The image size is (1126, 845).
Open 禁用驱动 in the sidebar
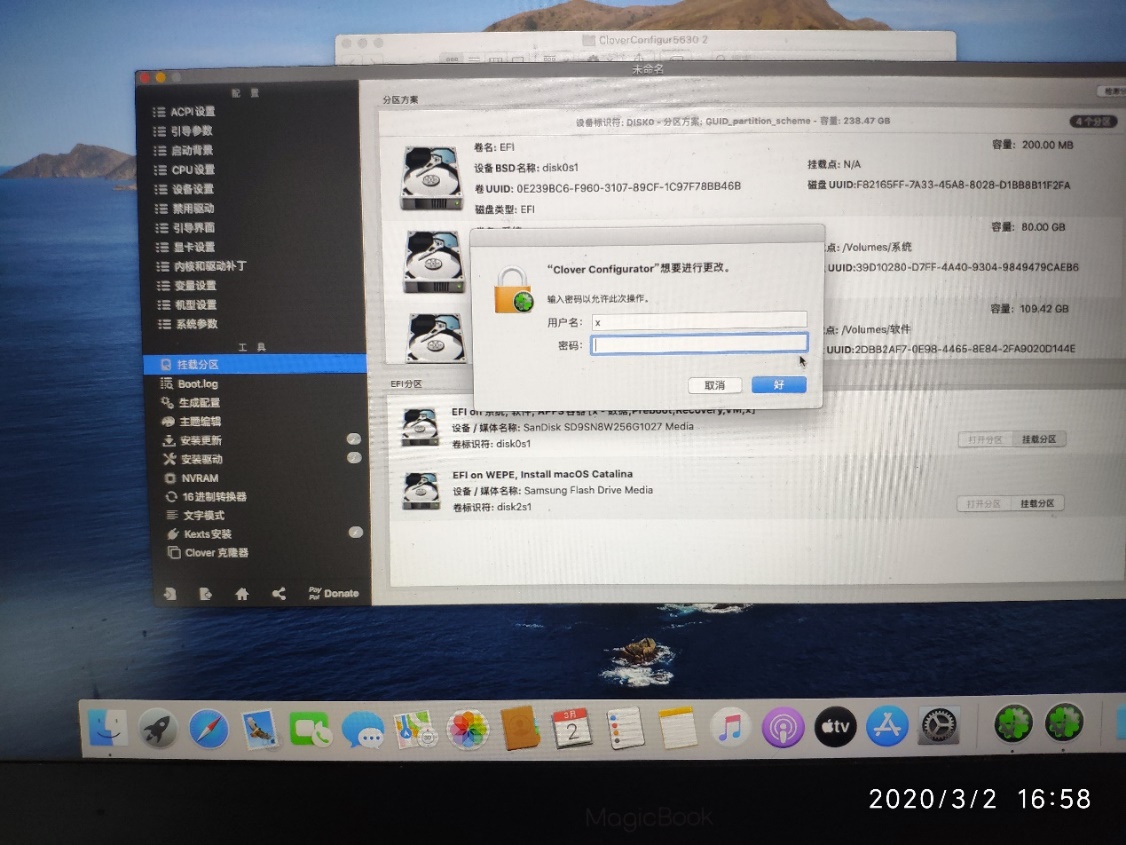coord(185,209)
